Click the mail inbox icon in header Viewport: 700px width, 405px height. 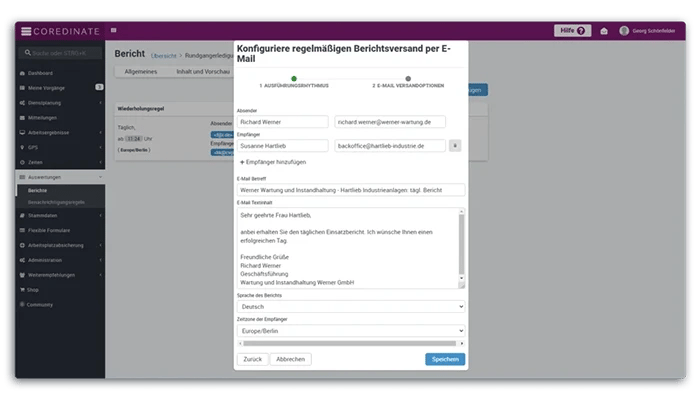click(x=604, y=31)
